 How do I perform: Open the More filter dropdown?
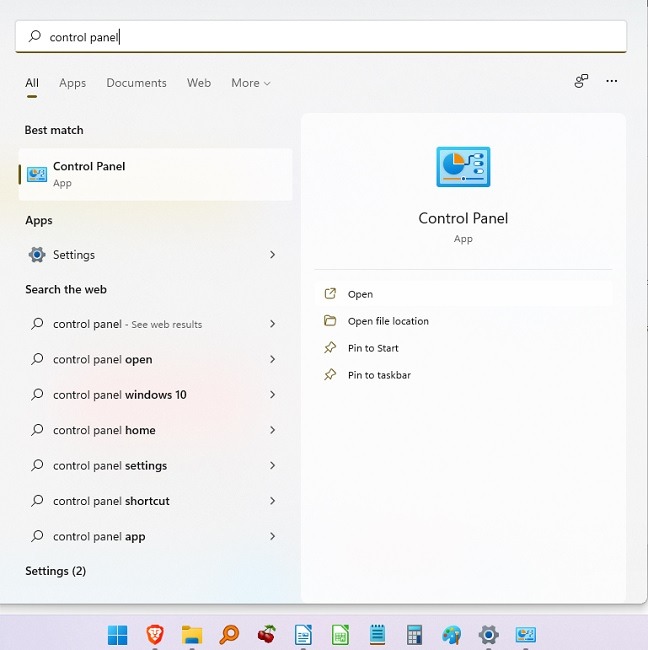pyautogui.click(x=251, y=83)
